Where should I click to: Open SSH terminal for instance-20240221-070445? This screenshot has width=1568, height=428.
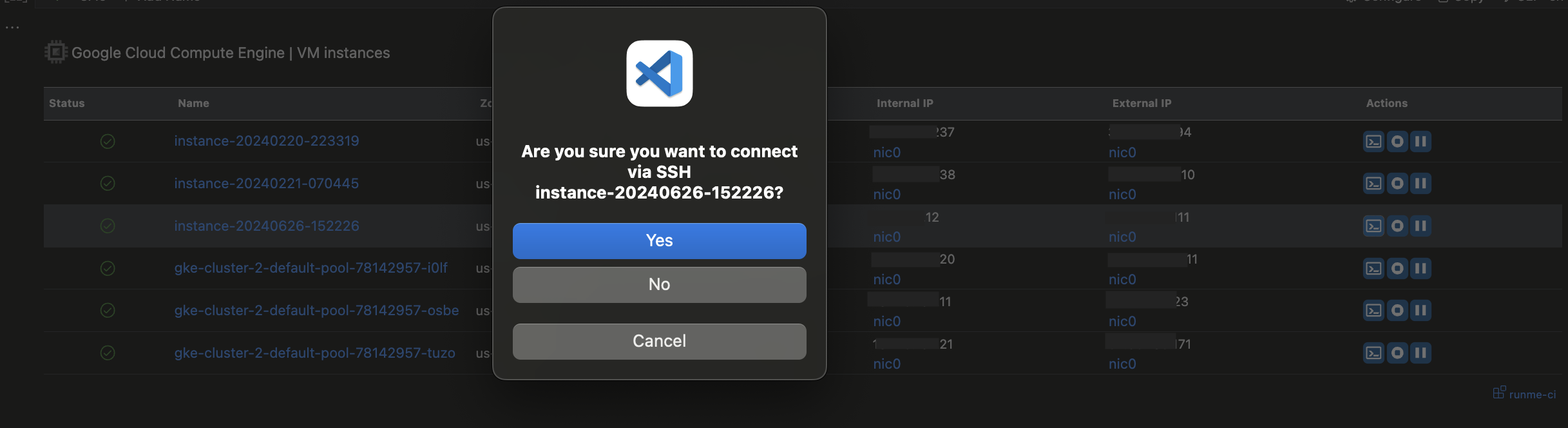pos(1373,184)
